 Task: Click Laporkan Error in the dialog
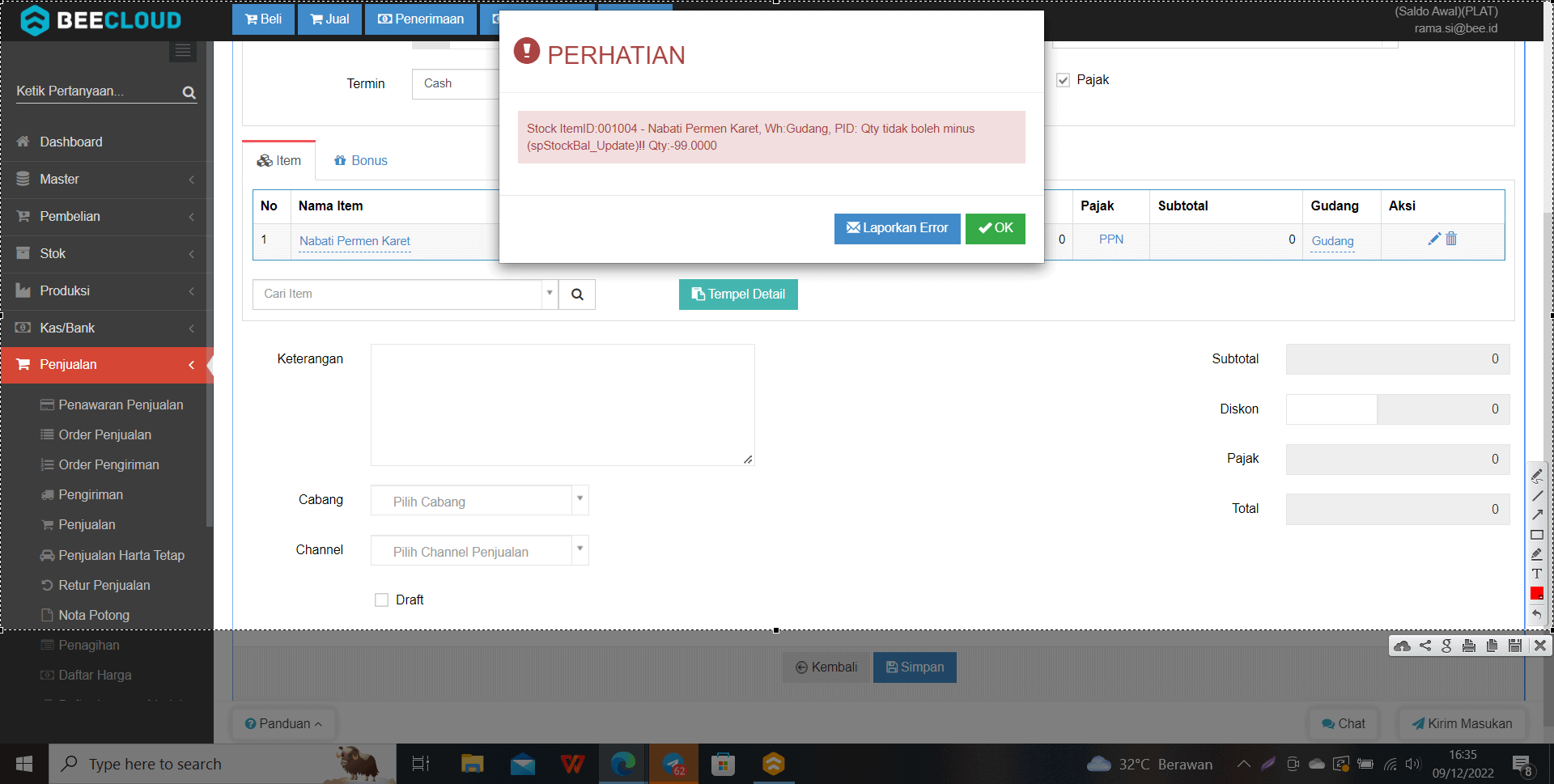pos(897,228)
